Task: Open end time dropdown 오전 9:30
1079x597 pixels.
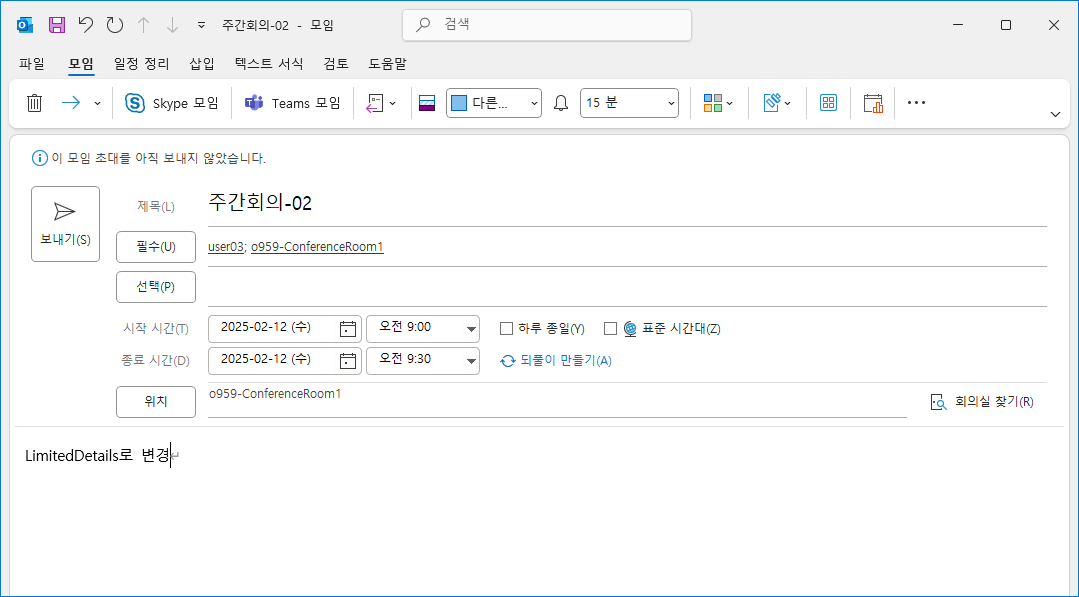Action: click(x=423, y=360)
